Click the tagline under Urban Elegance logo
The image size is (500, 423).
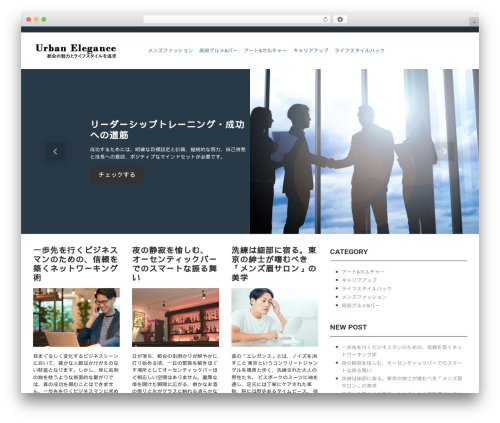click(81, 56)
